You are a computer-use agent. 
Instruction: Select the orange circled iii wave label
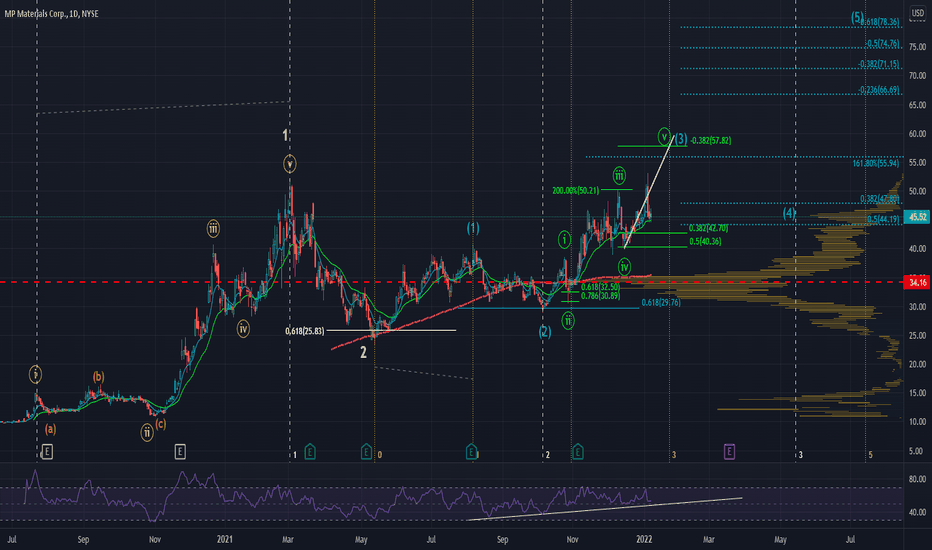213,228
